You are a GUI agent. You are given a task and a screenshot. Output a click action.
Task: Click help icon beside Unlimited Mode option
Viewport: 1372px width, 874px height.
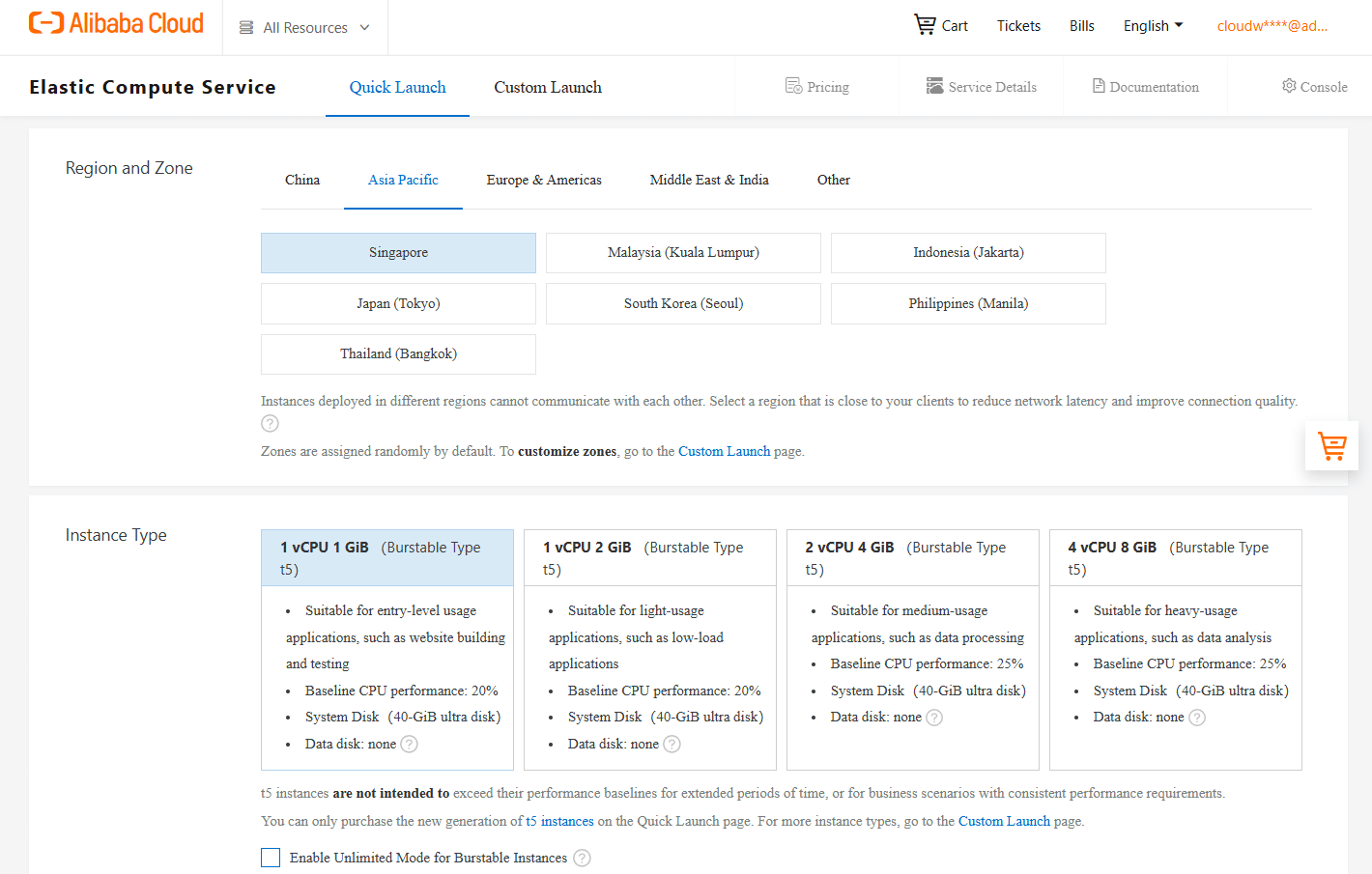pos(582,858)
